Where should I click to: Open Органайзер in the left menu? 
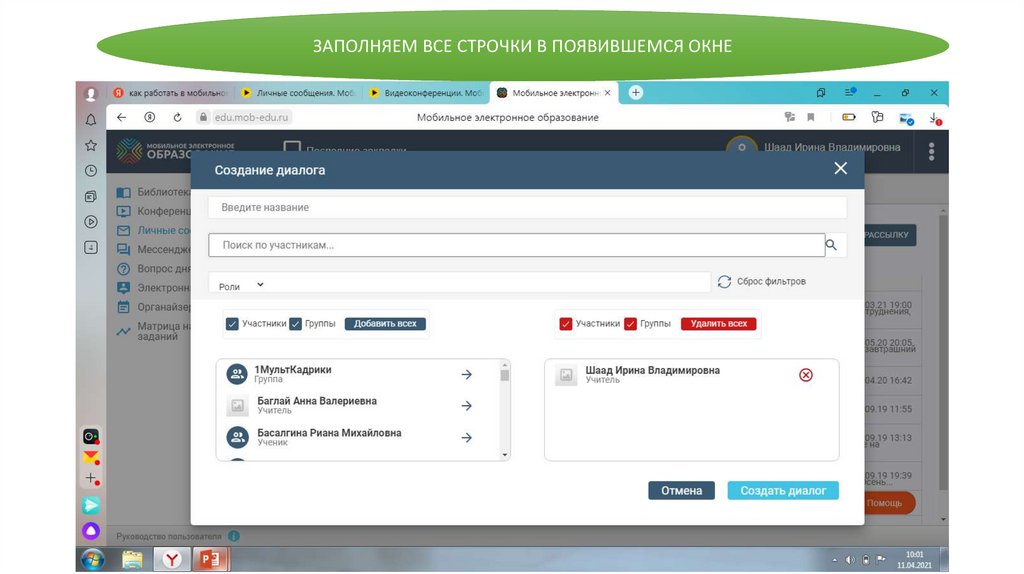[x=153, y=307]
